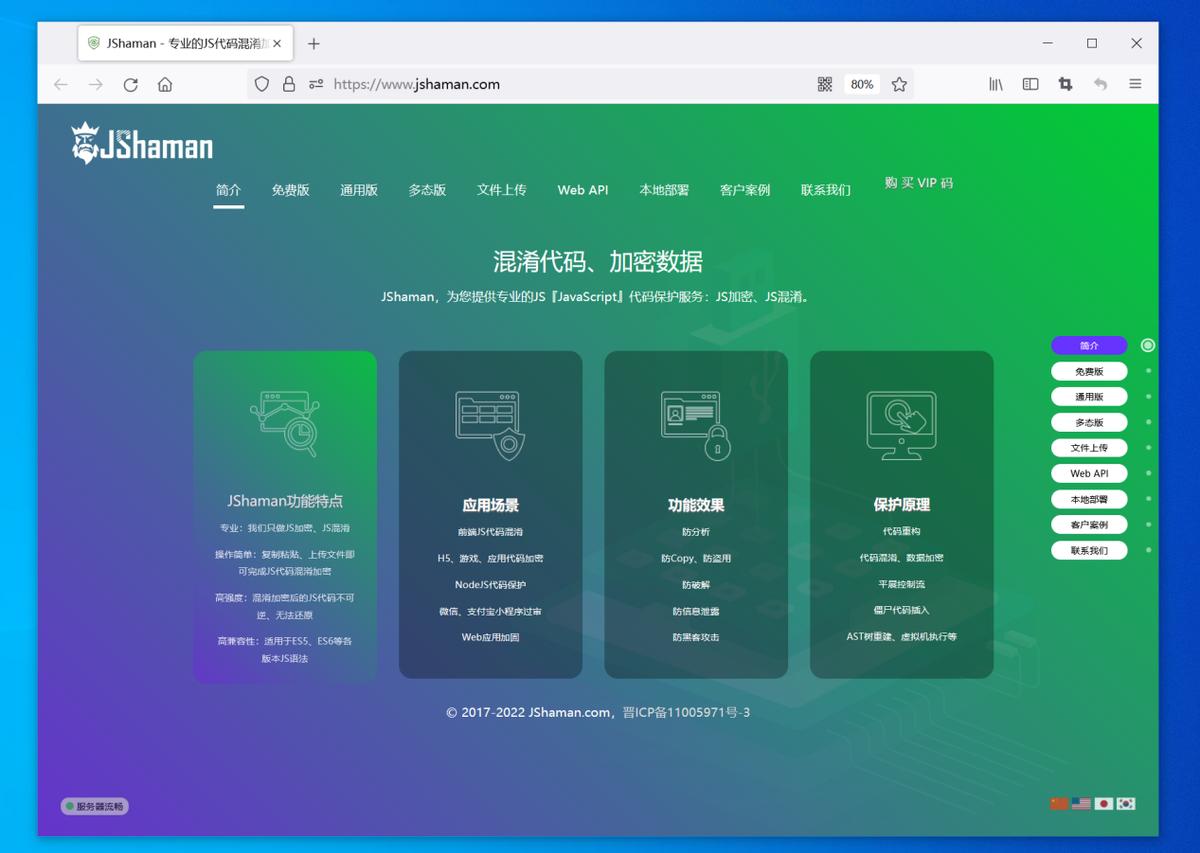Open Firefox screenshot tool via crop icon
The image size is (1200, 853).
click(1065, 84)
